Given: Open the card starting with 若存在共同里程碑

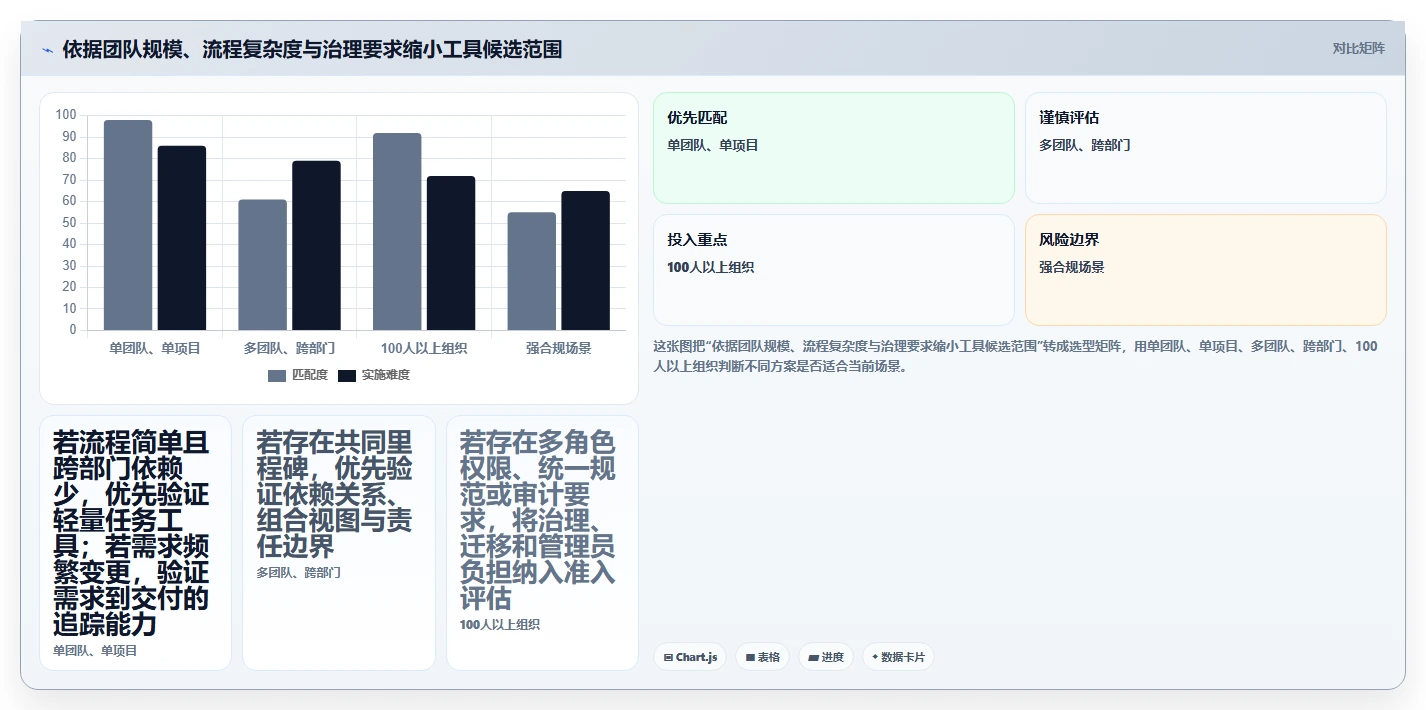Looking at the screenshot, I should click(x=339, y=543).
